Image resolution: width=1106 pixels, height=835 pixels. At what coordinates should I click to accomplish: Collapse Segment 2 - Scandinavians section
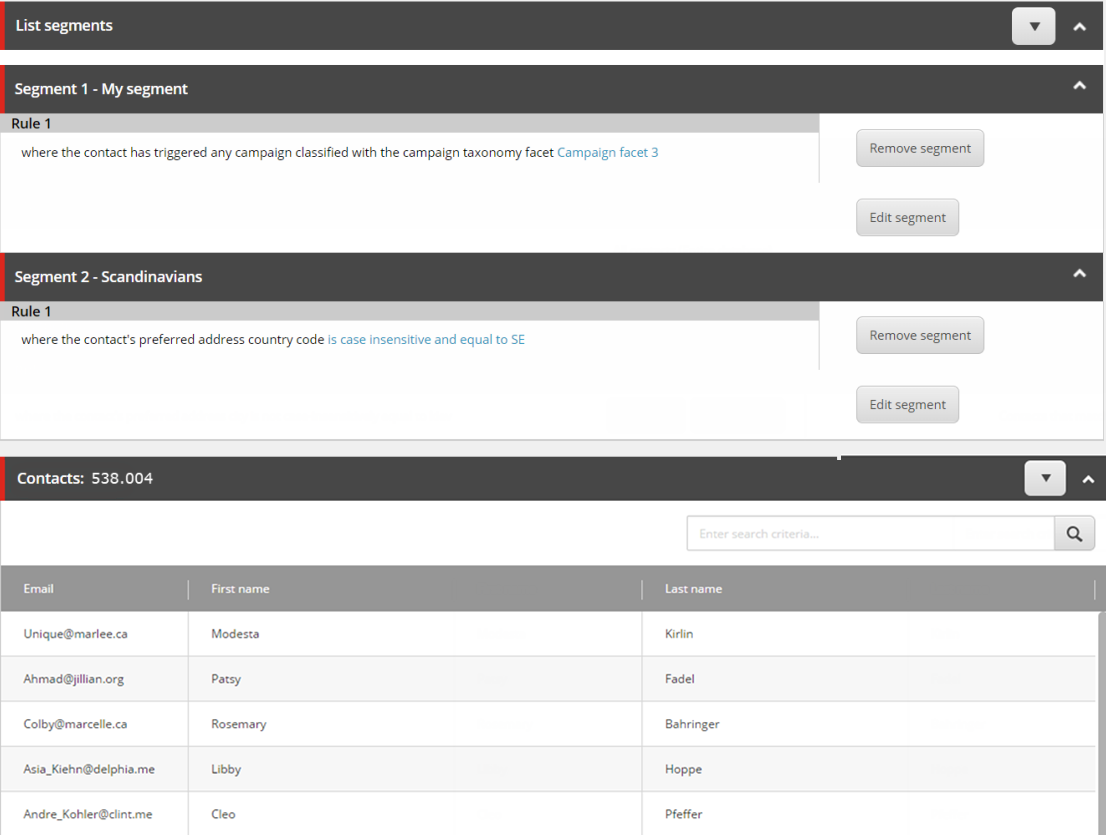(1079, 274)
